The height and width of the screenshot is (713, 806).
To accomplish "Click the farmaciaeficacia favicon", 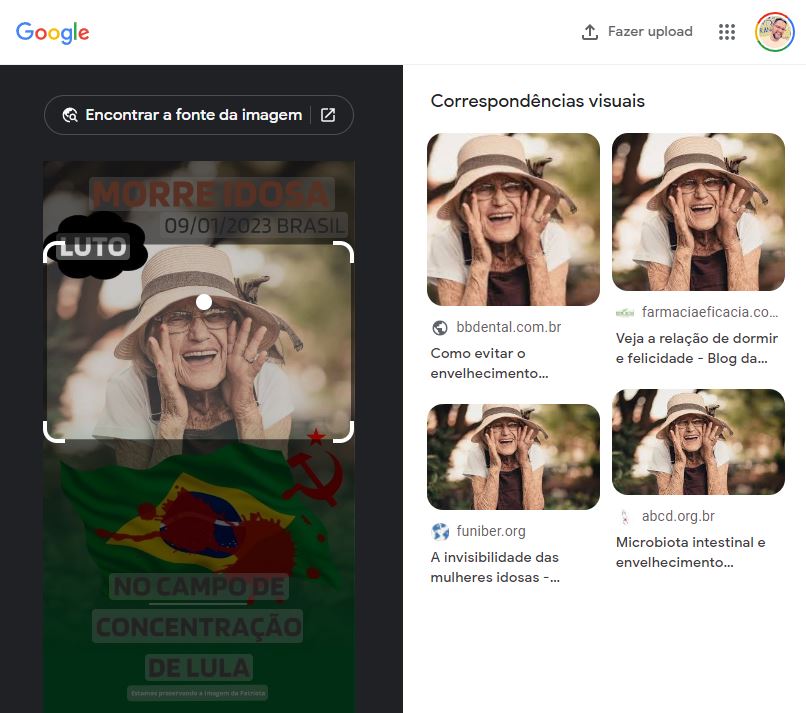I will [x=625, y=313].
